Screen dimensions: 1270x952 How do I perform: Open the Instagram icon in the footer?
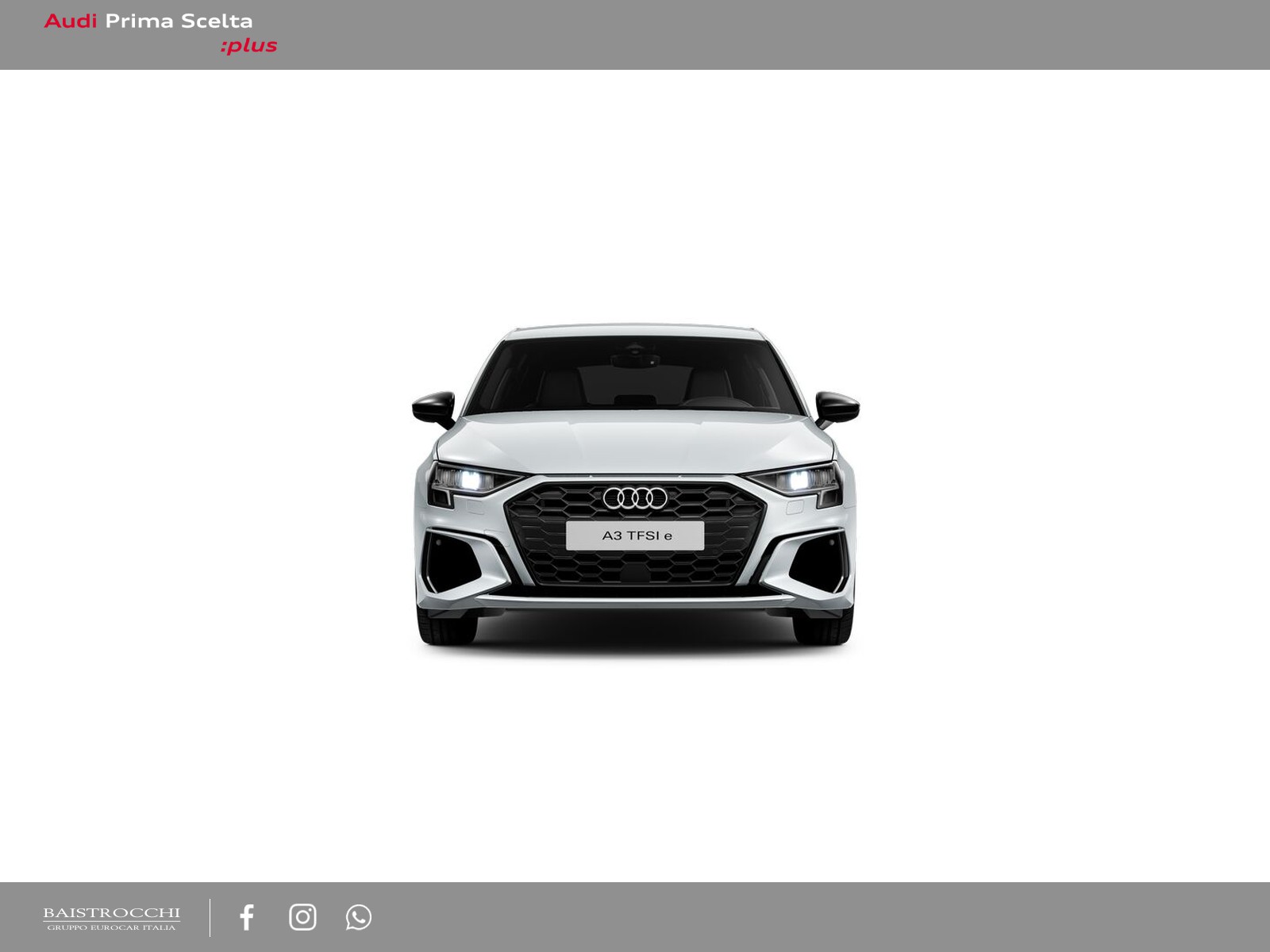coord(302,917)
